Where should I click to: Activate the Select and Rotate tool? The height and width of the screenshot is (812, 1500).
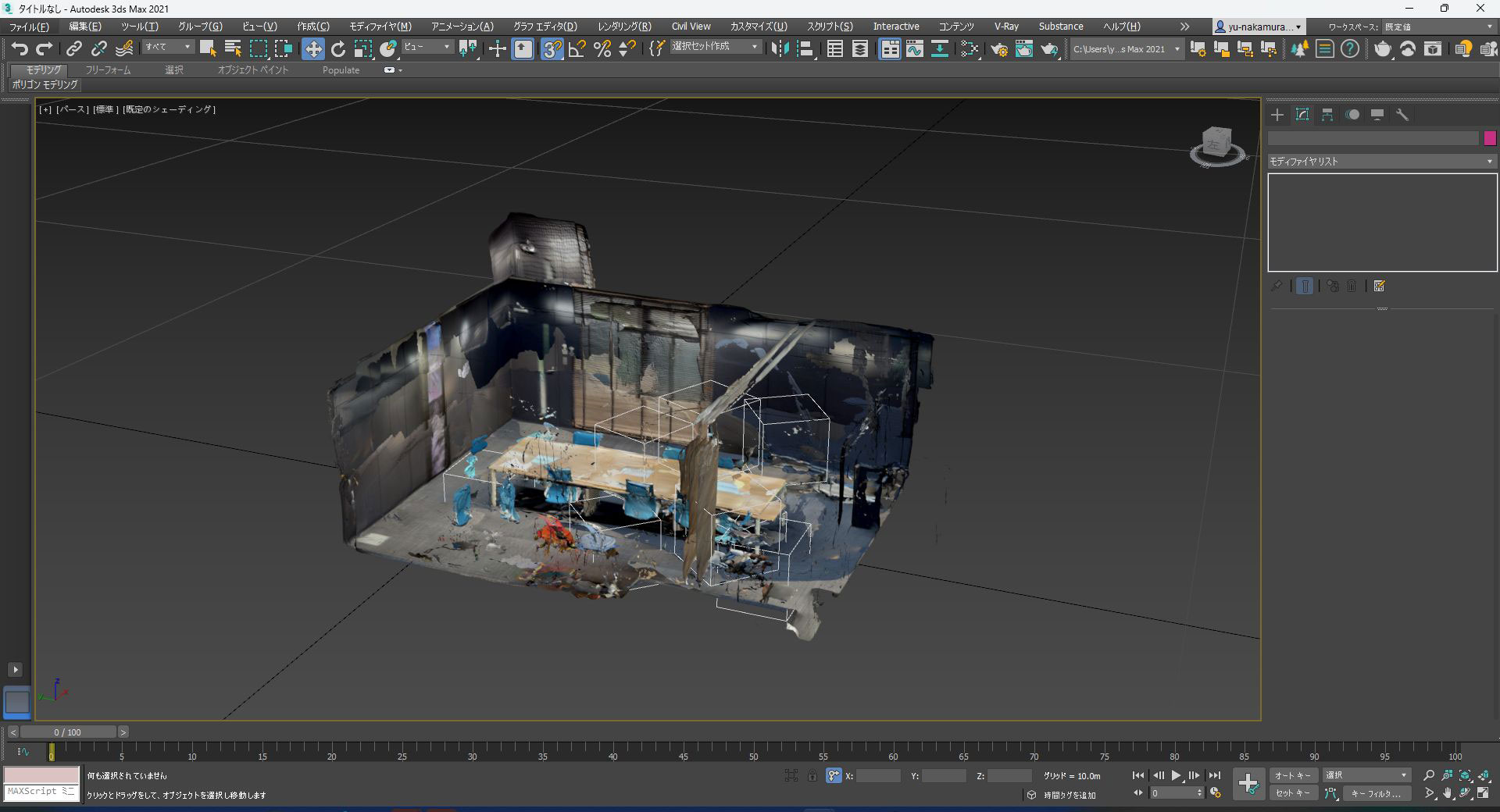click(337, 49)
